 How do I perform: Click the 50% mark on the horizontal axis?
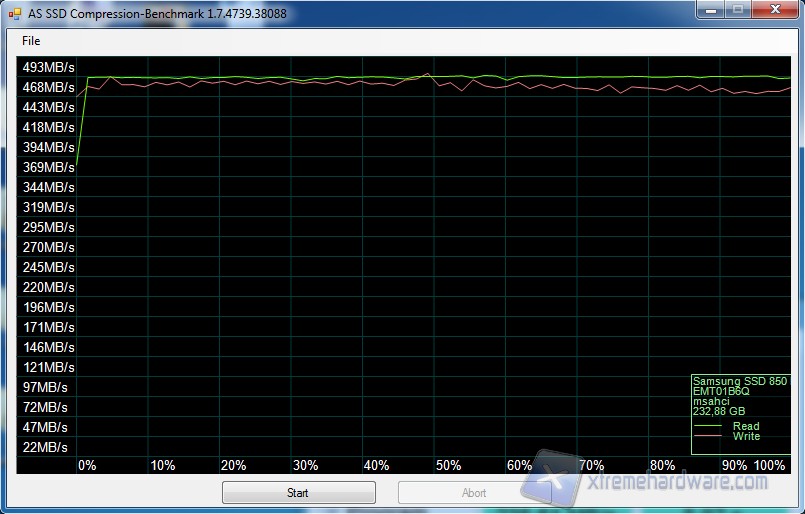coord(448,465)
